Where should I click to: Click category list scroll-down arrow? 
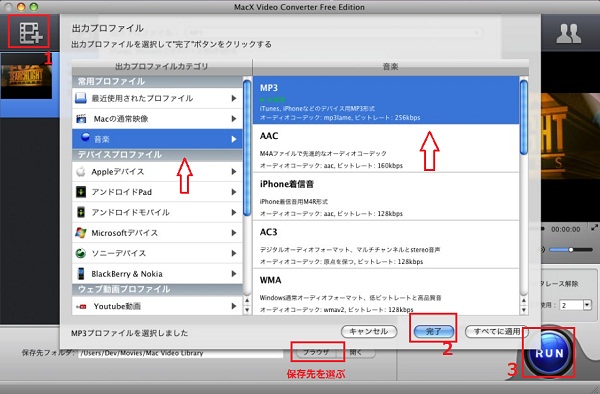point(247,310)
